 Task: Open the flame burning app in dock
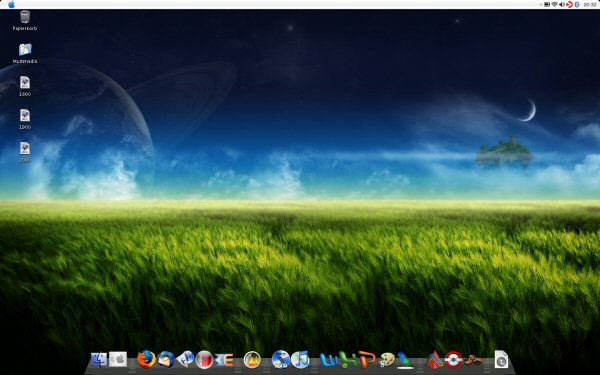tap(252, 360)
